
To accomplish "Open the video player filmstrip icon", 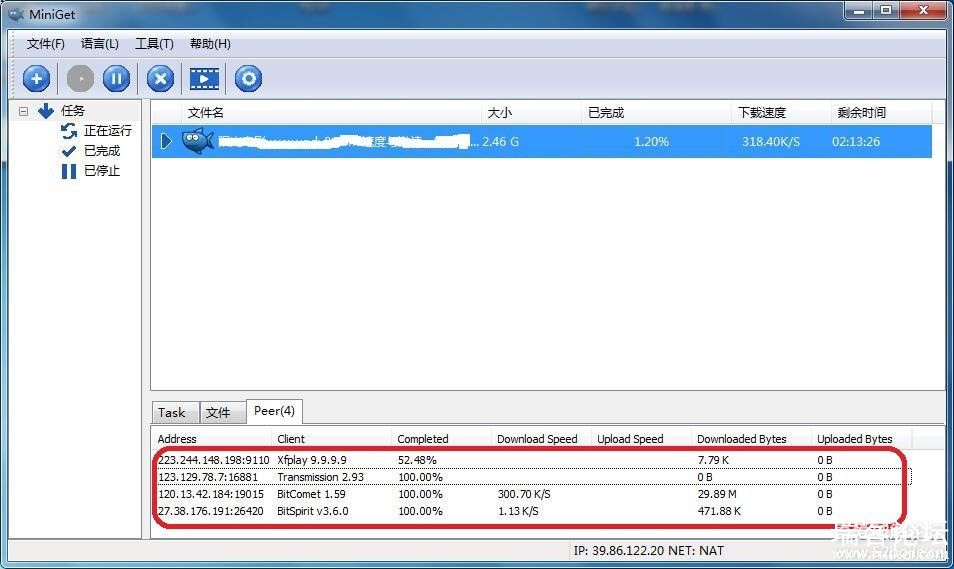I will [204, 79].
